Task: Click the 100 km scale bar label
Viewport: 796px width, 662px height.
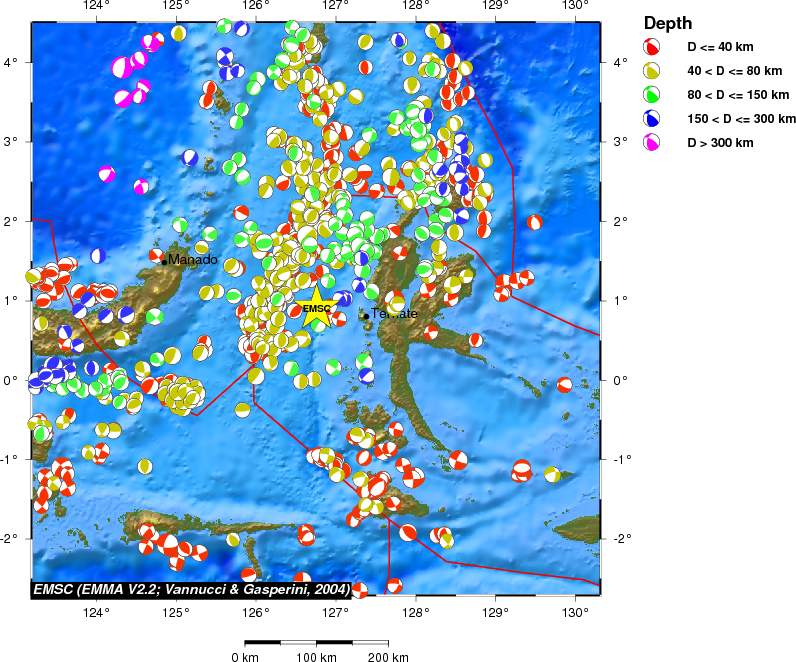Action: [x=317, y=657]
